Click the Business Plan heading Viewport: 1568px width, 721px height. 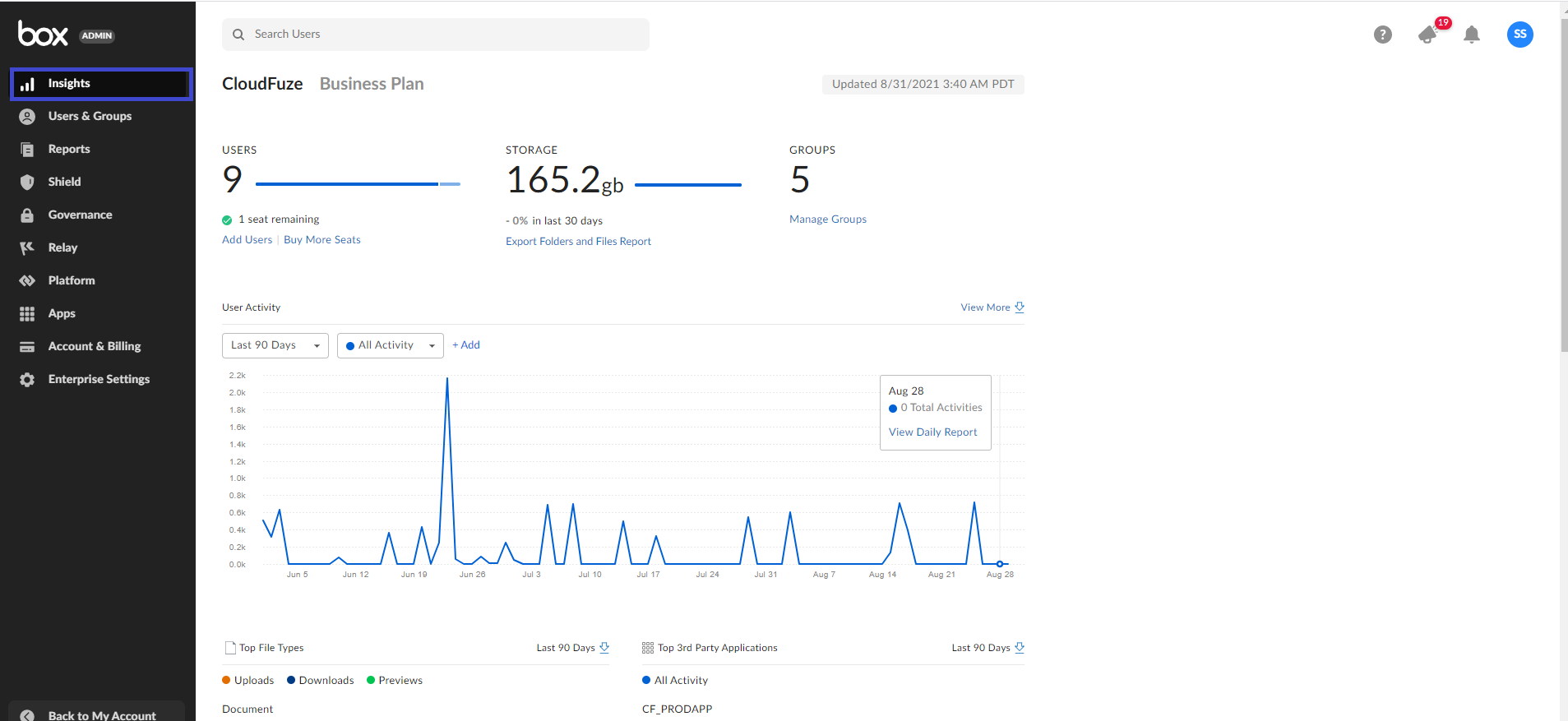(x=372, y=84)
